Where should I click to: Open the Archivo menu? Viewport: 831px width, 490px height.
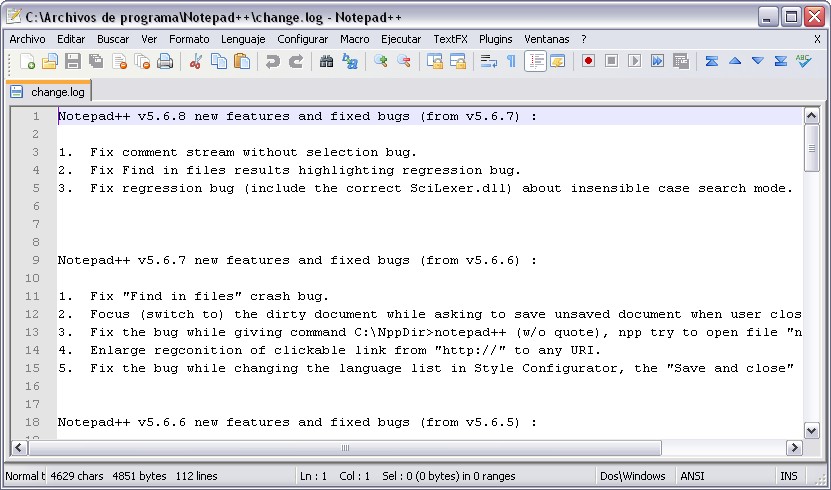tap(27, 39)
